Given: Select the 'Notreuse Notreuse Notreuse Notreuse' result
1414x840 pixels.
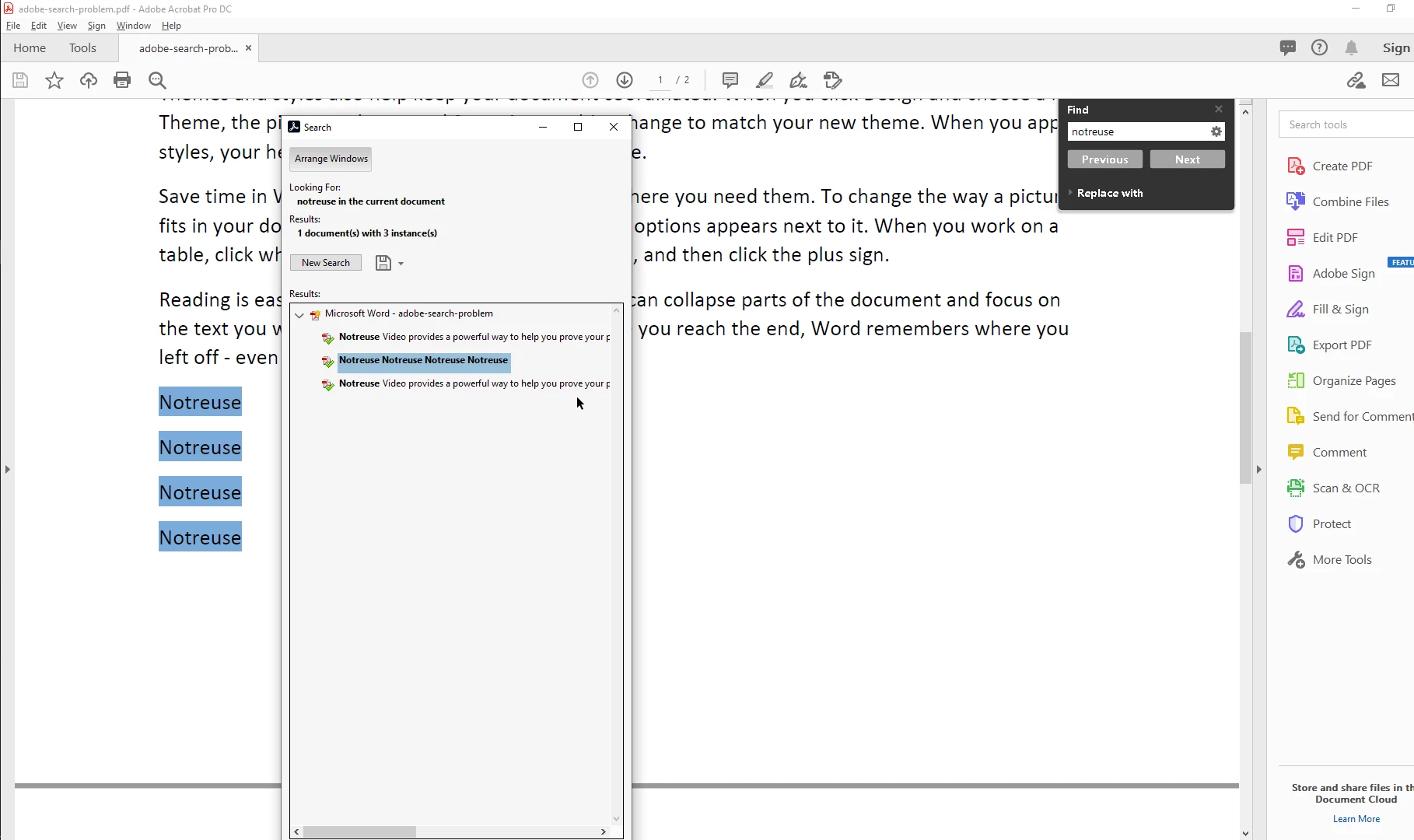Looking at the screenshot, I should click(x=423, y=361).
